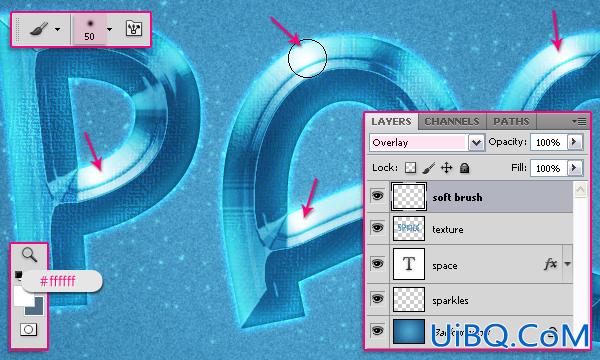600x360 pixels.
Task: Select the Brush tool preset icon
Action: 39,29
